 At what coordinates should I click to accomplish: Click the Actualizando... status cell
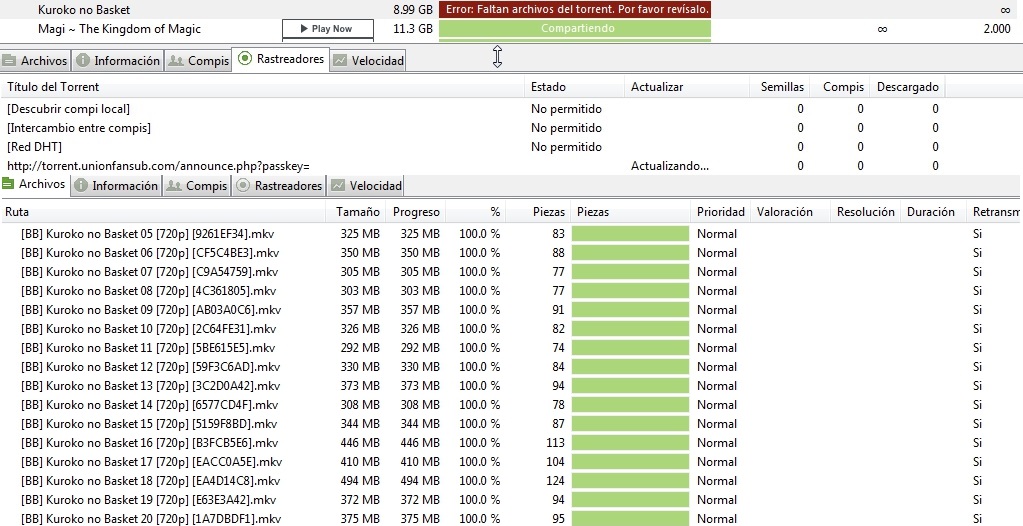click(670, 166)
